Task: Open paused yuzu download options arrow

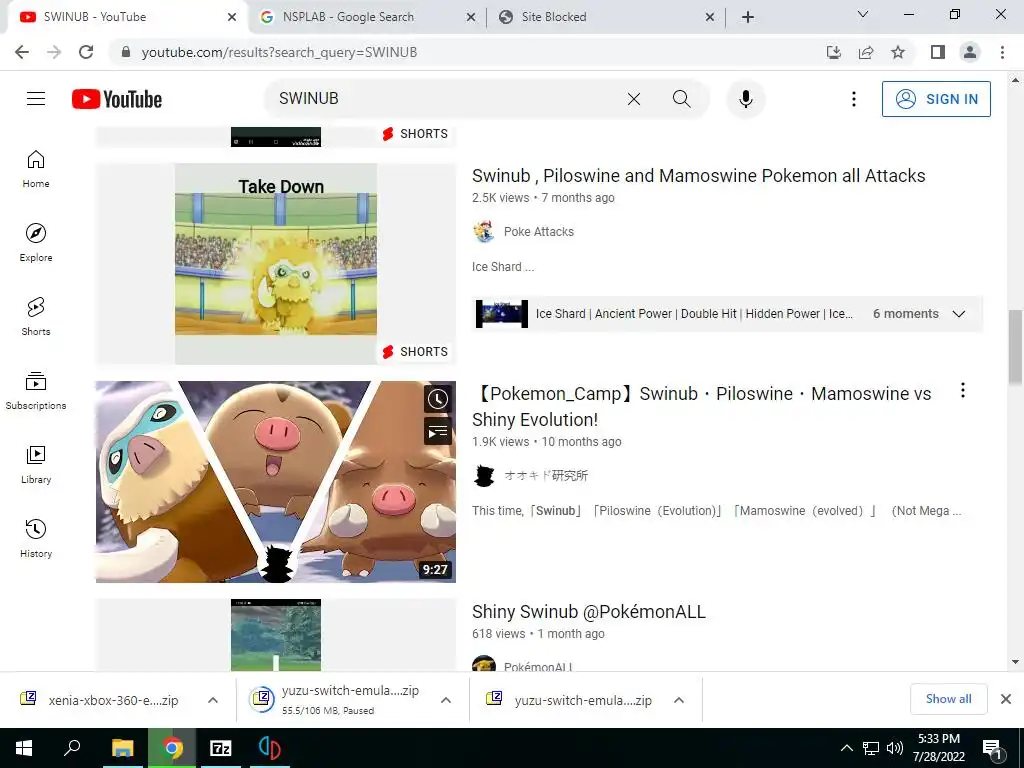Action: pyautogui.click(x=446, y=700)
